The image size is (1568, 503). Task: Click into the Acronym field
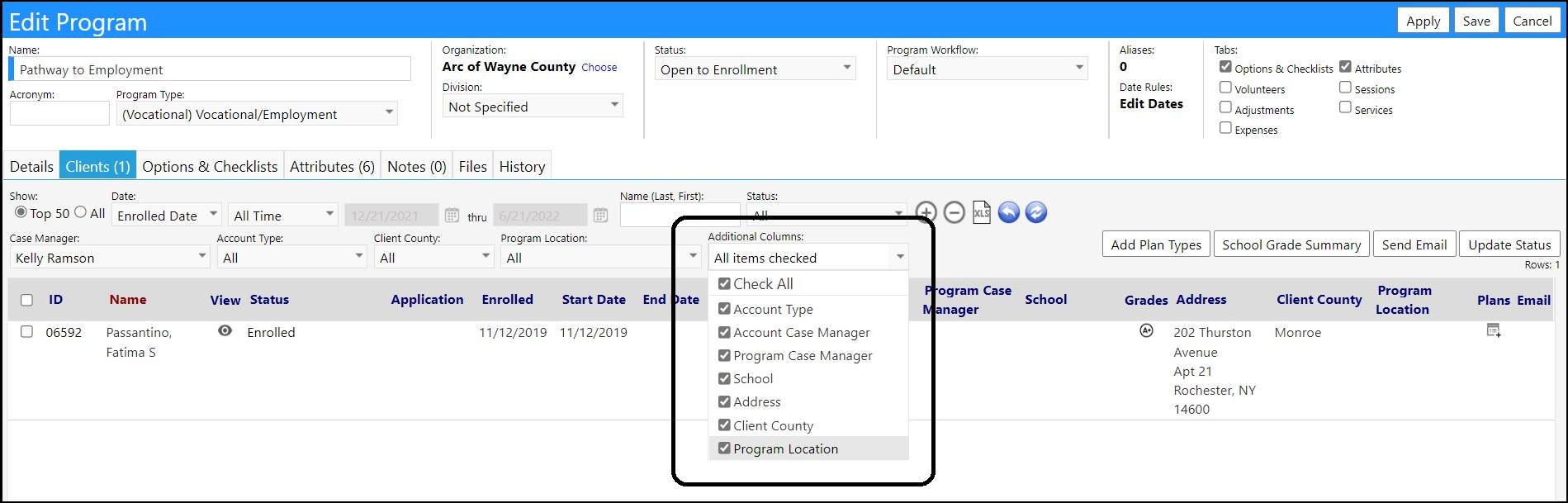(x=59, y=113)
